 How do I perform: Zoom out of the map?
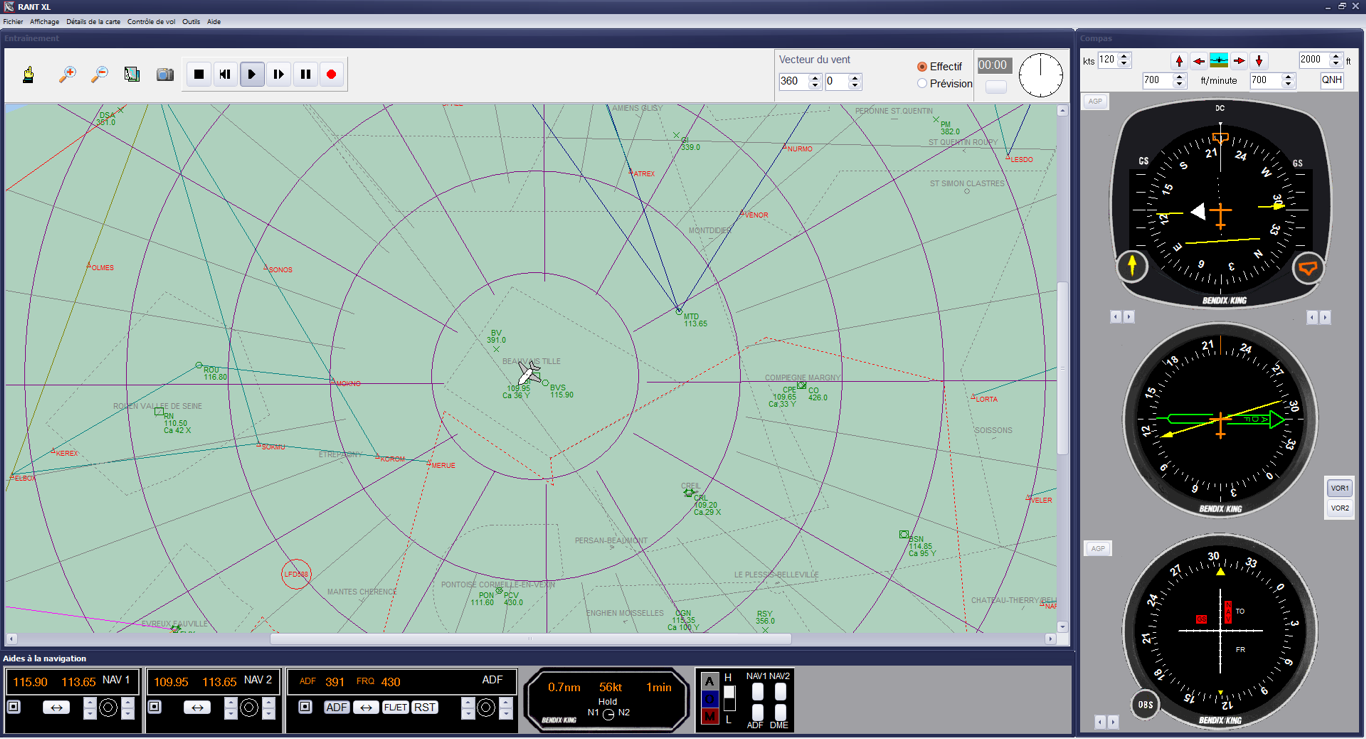coord(100,74)
